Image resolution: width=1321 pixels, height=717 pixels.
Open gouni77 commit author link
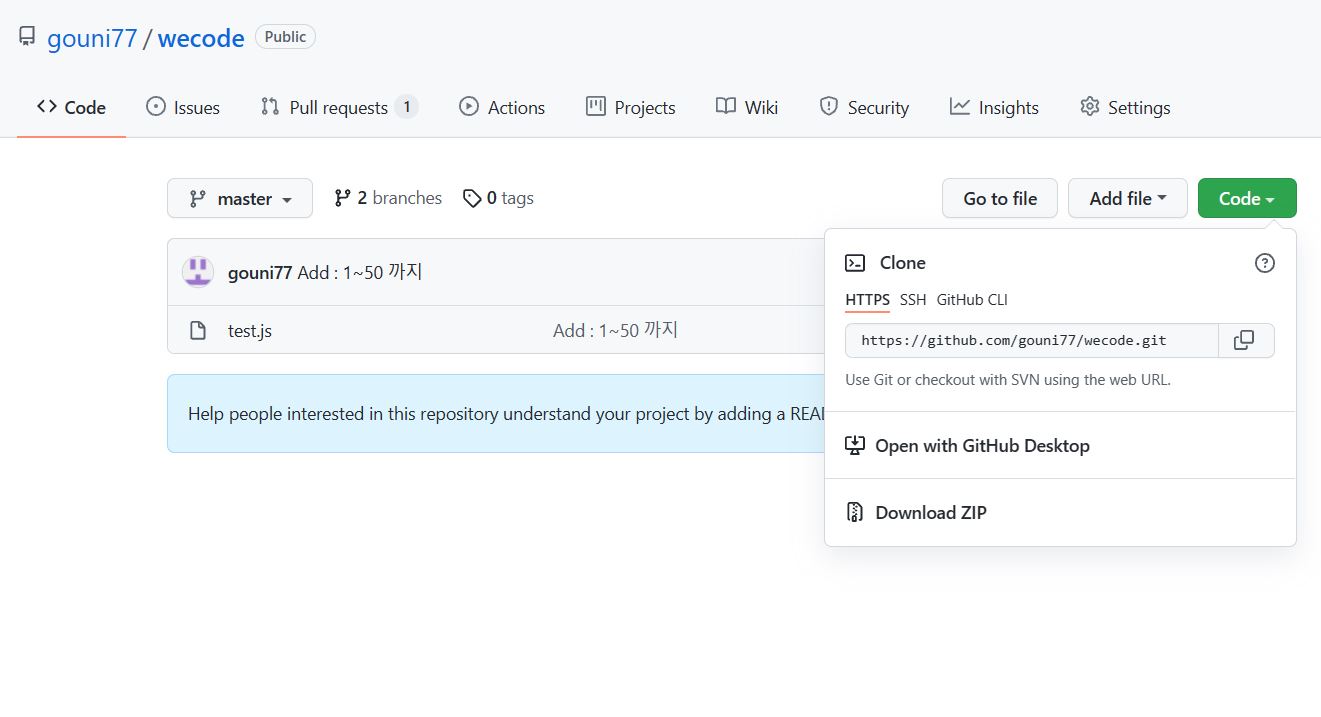pyautogui.click(x=260, y=272)
